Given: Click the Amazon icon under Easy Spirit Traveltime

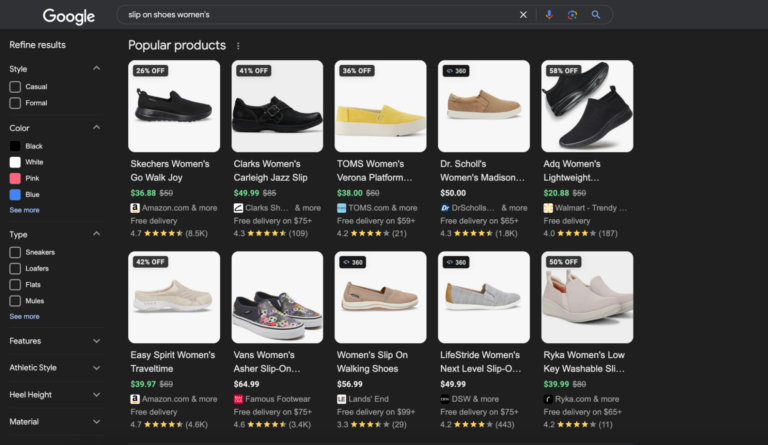Looking at the screenshot, I should [x=135, y=399].
